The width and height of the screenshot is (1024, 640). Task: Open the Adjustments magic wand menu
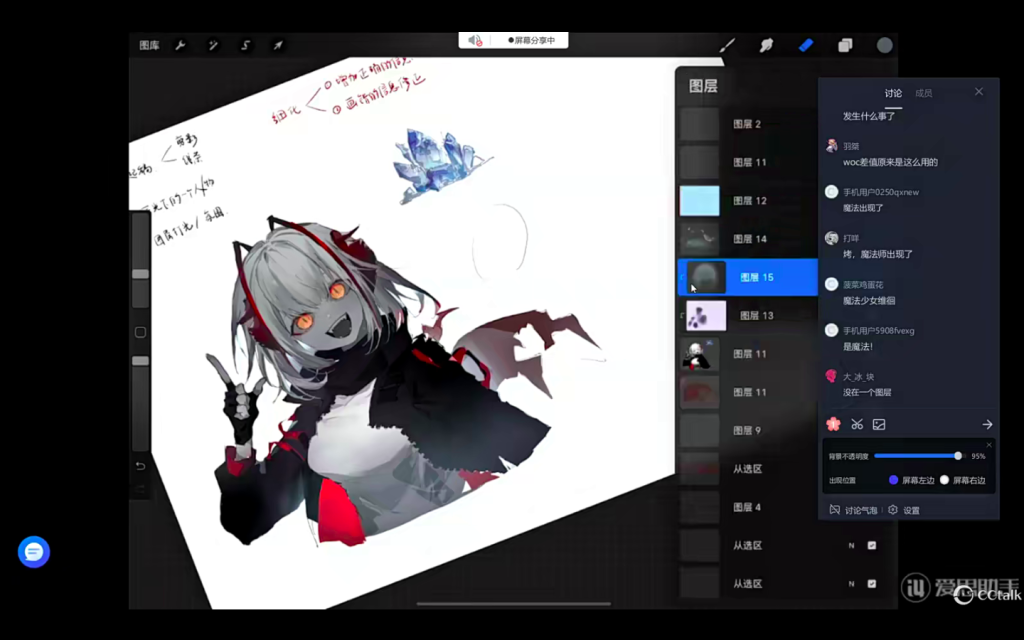coord(213,45)
